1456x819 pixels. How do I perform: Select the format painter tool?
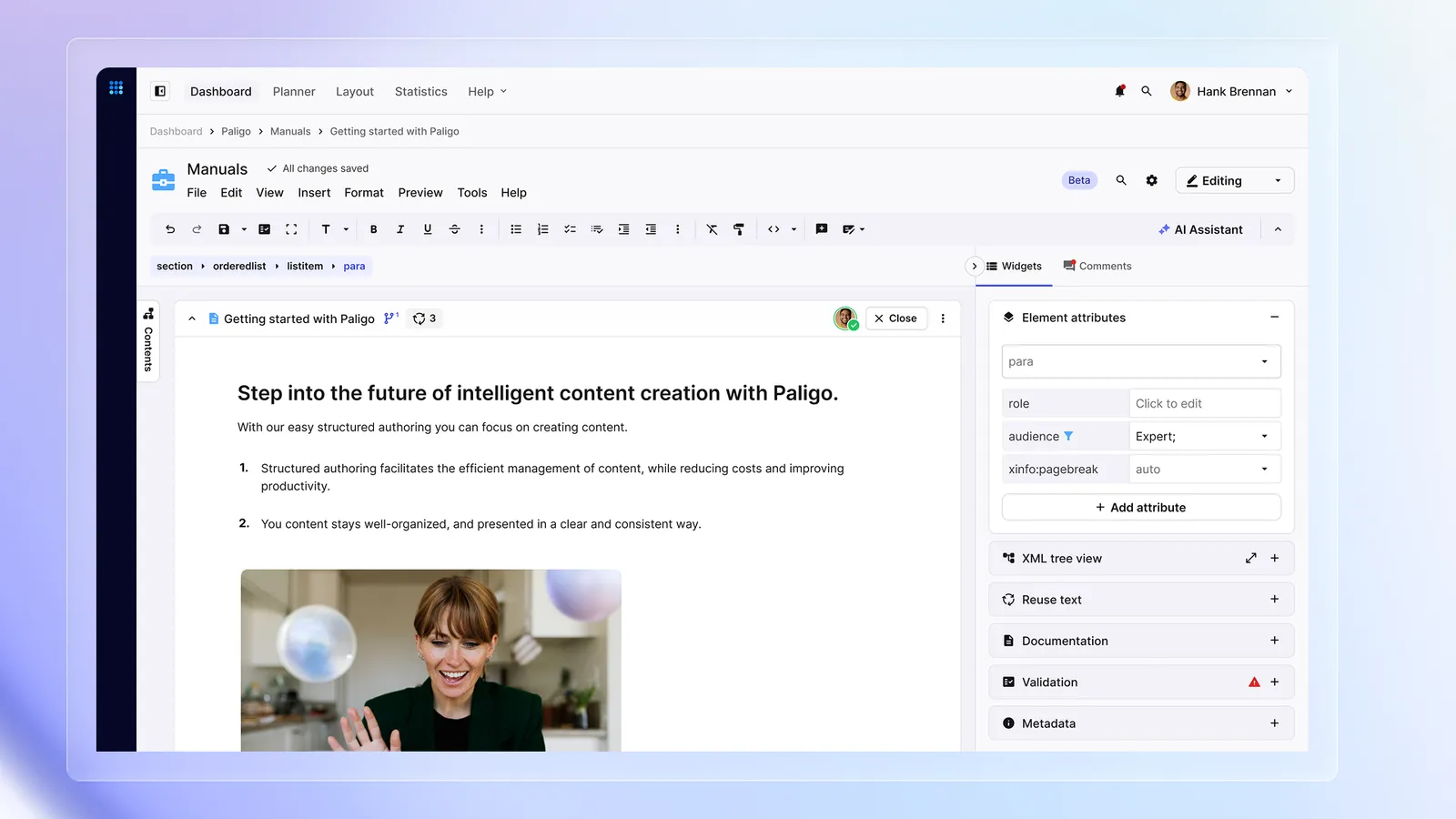(x=739, y=229)
